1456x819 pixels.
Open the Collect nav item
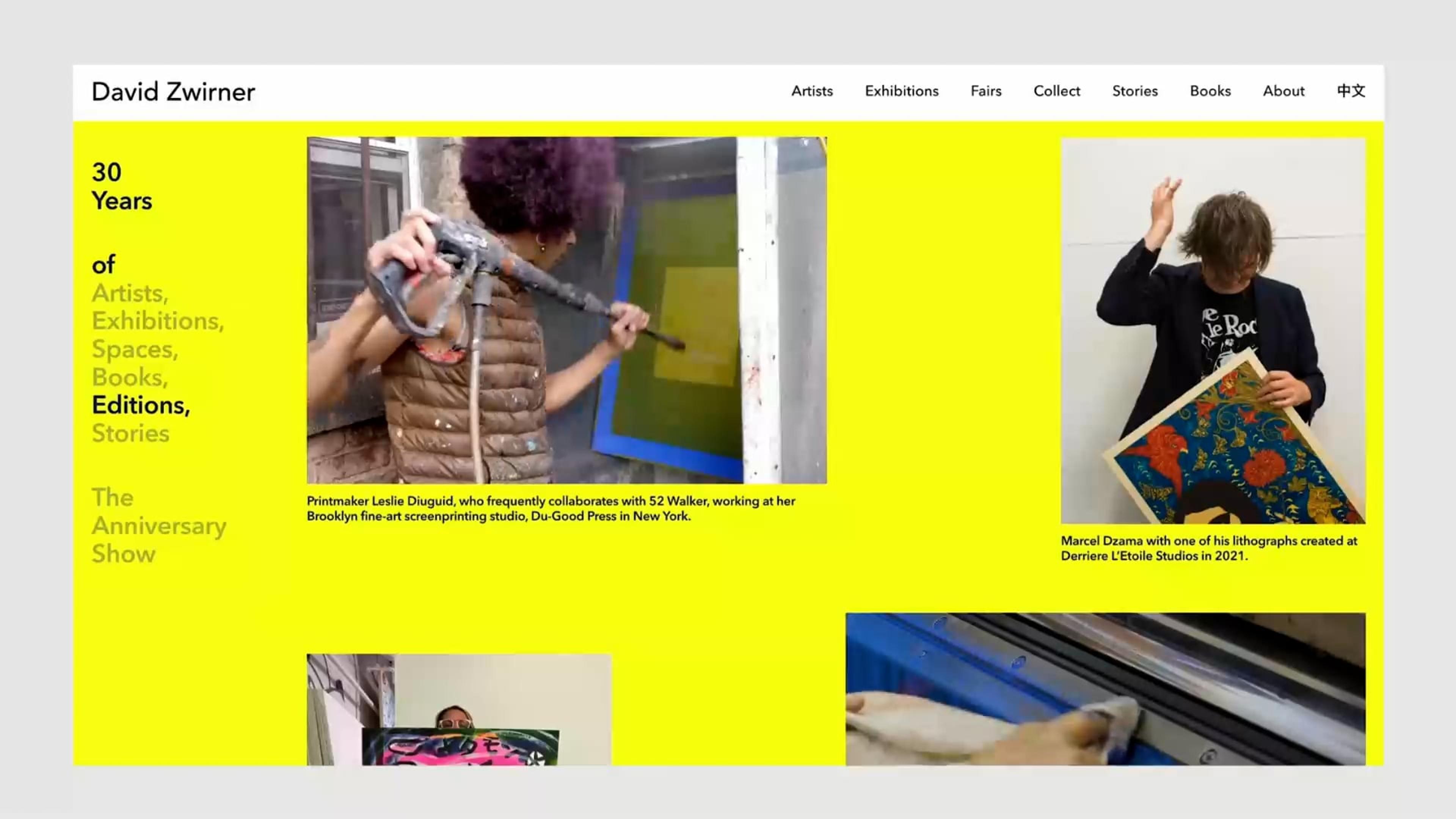[1056, 91]
